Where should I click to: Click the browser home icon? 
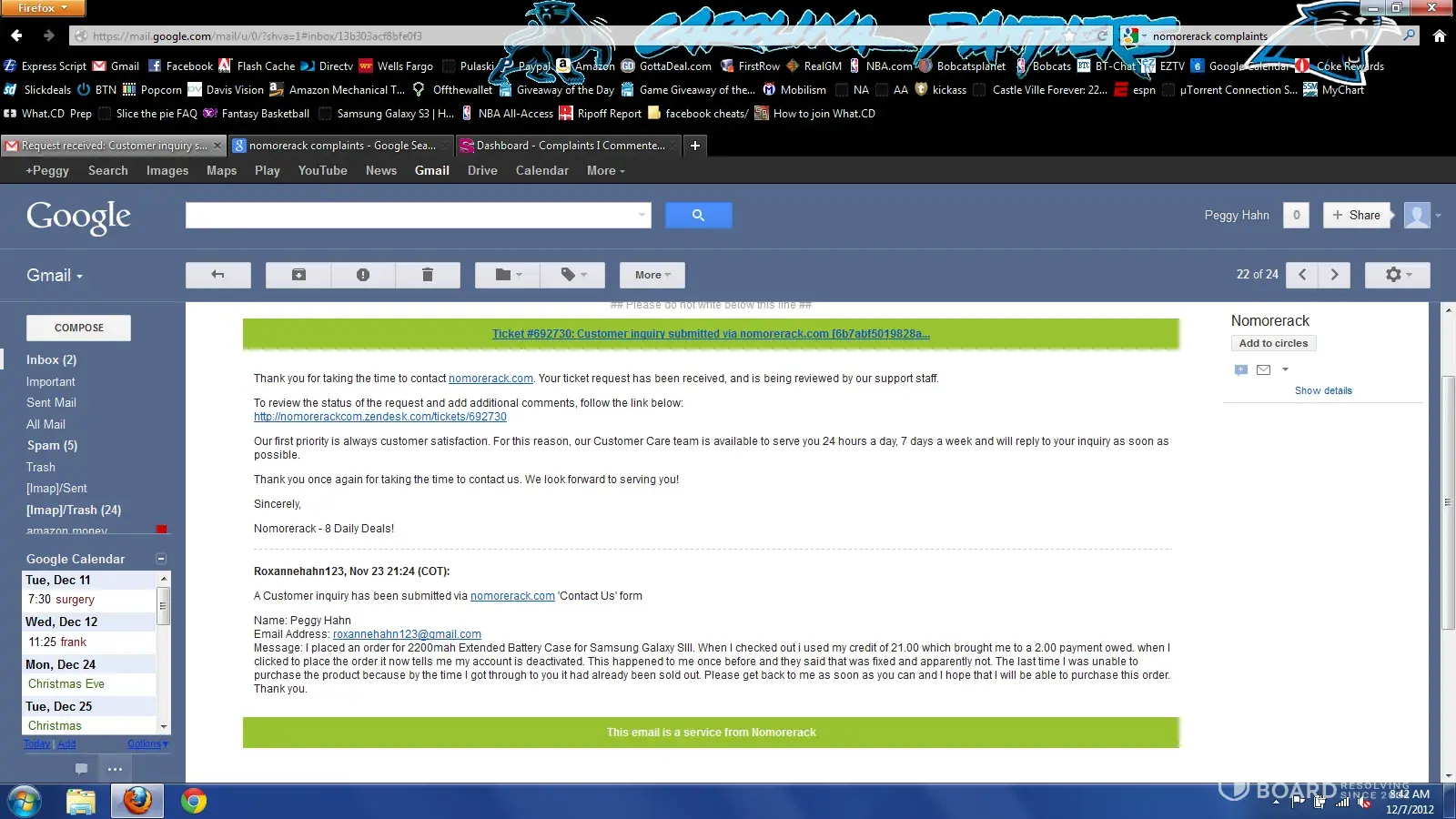click(x=1439, y=35)
